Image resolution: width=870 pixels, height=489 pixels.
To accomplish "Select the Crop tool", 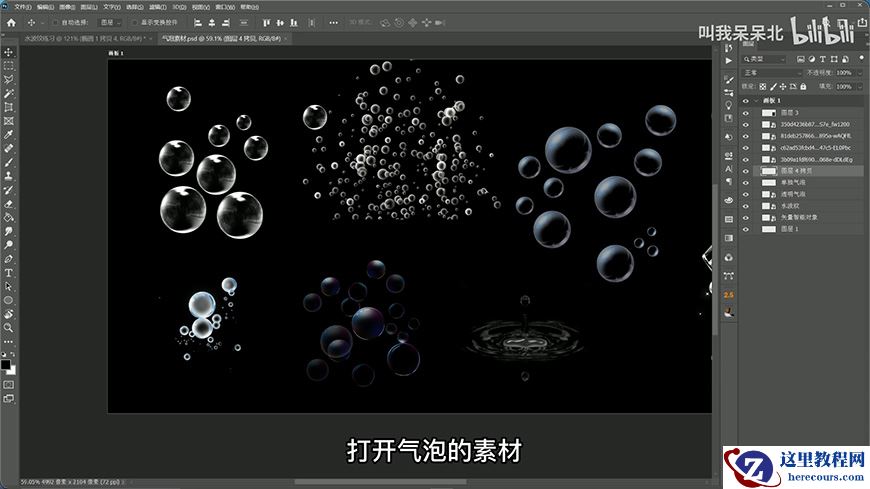I will tap(8, 107).
